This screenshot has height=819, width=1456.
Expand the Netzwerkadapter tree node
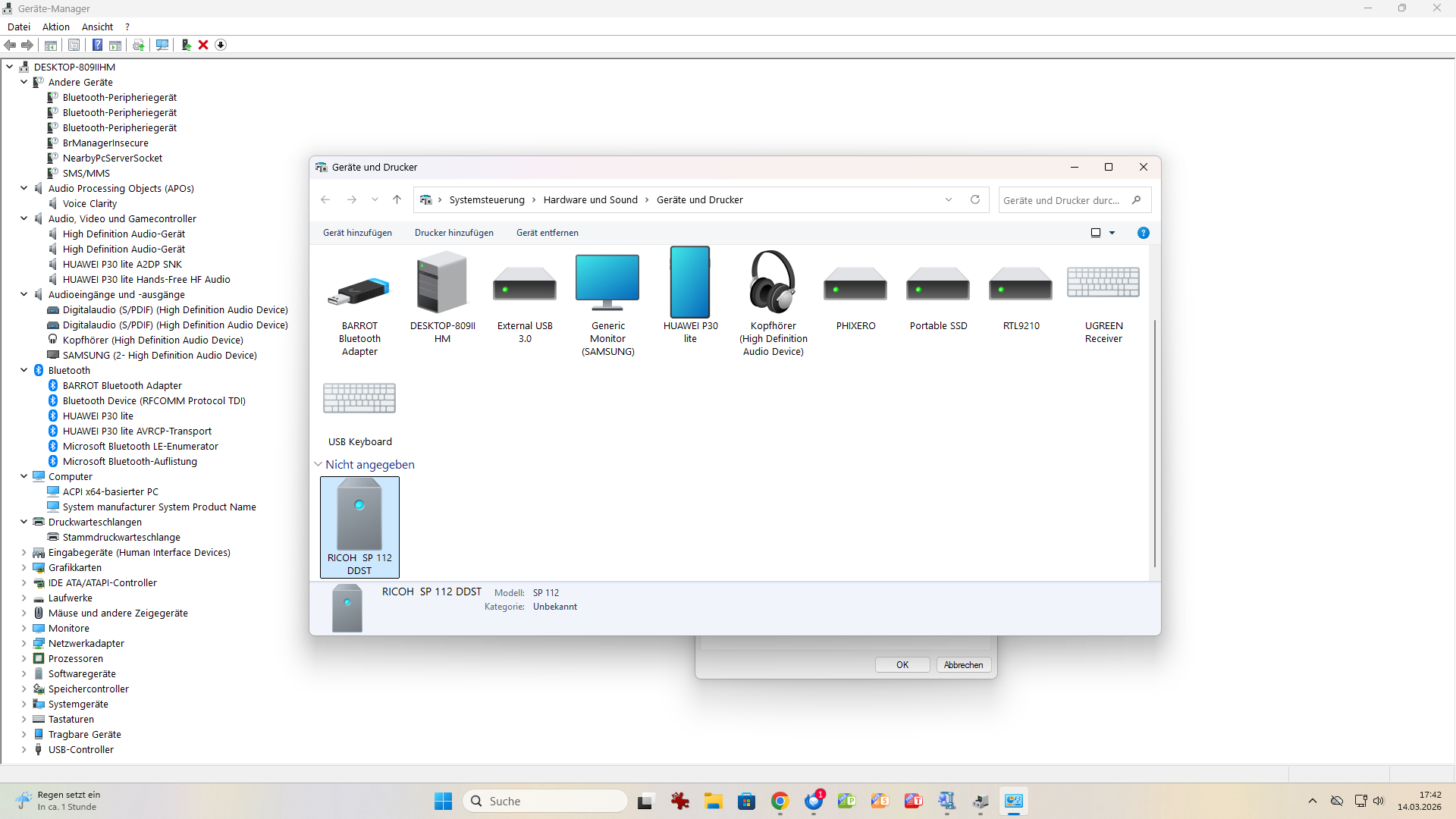point(24,643)
